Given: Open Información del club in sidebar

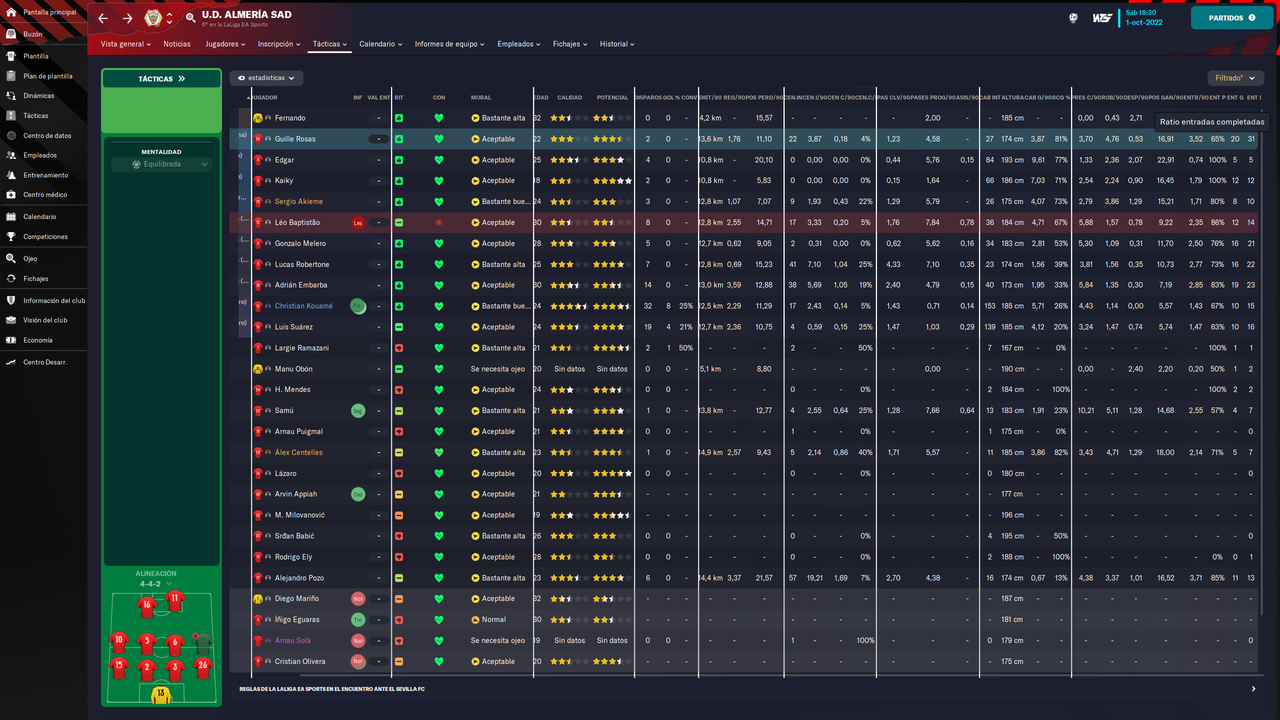Looking at the screenshot, I should pyautogui.click(x=54, y=301).
